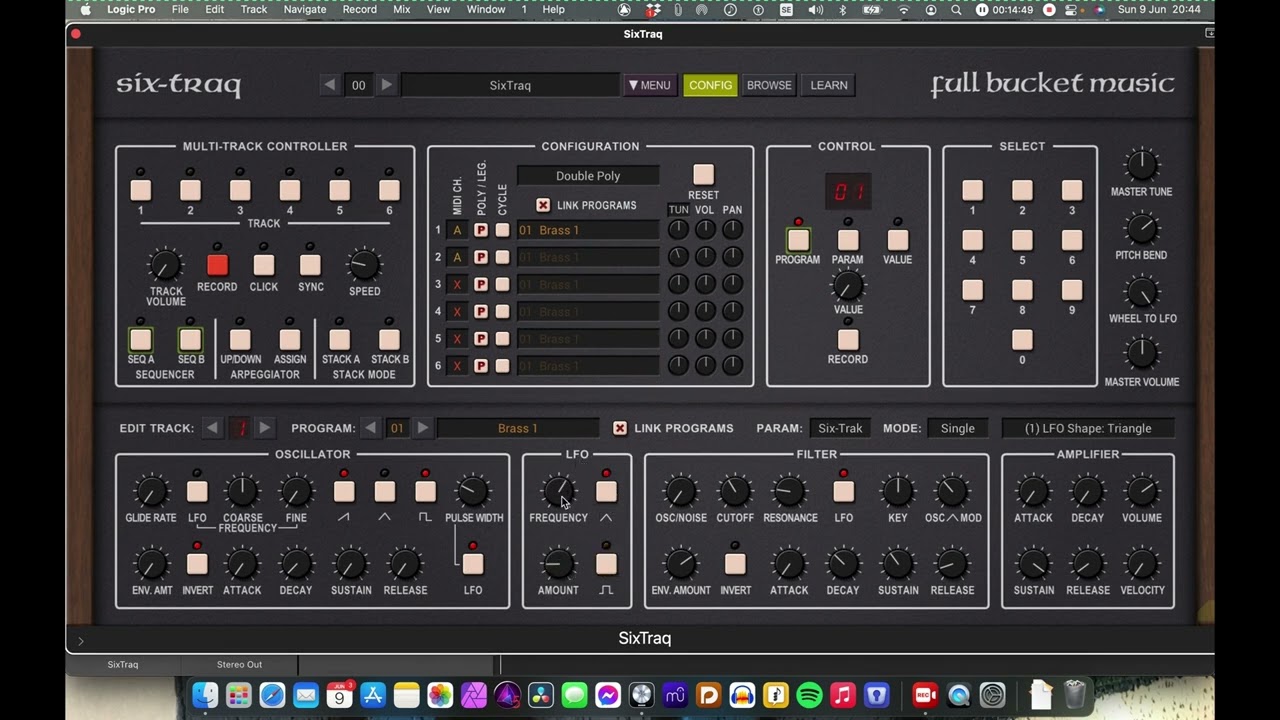The height and width of the screenshot is (720, 1280).
Task: Uncheck LINK PROGRAMS in Configuration panel
Action: click(x=543, y=205)
